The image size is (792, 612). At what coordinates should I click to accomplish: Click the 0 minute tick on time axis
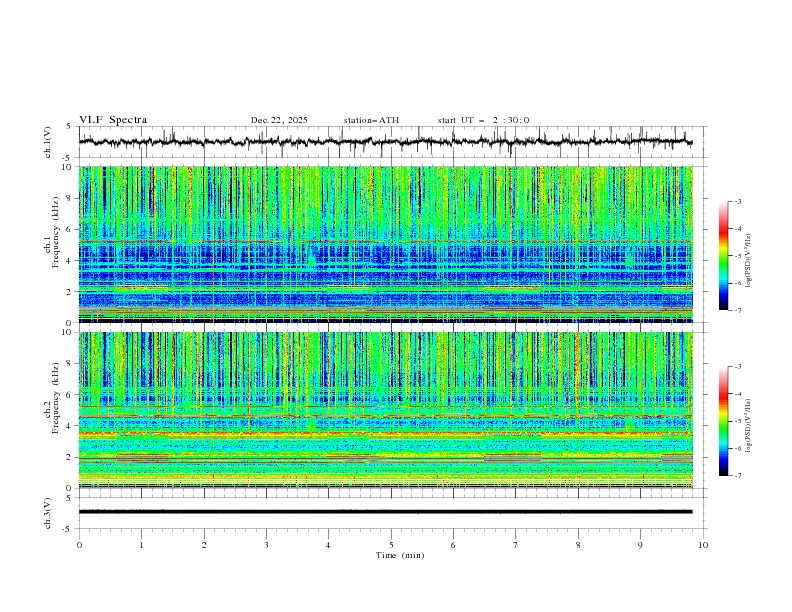pyautogui.click(x=79, y=545)
